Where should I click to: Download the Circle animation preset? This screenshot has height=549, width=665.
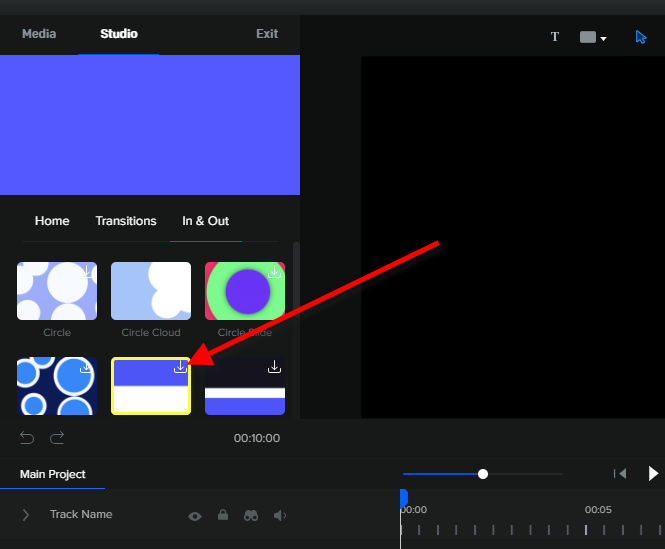(86, 272)
